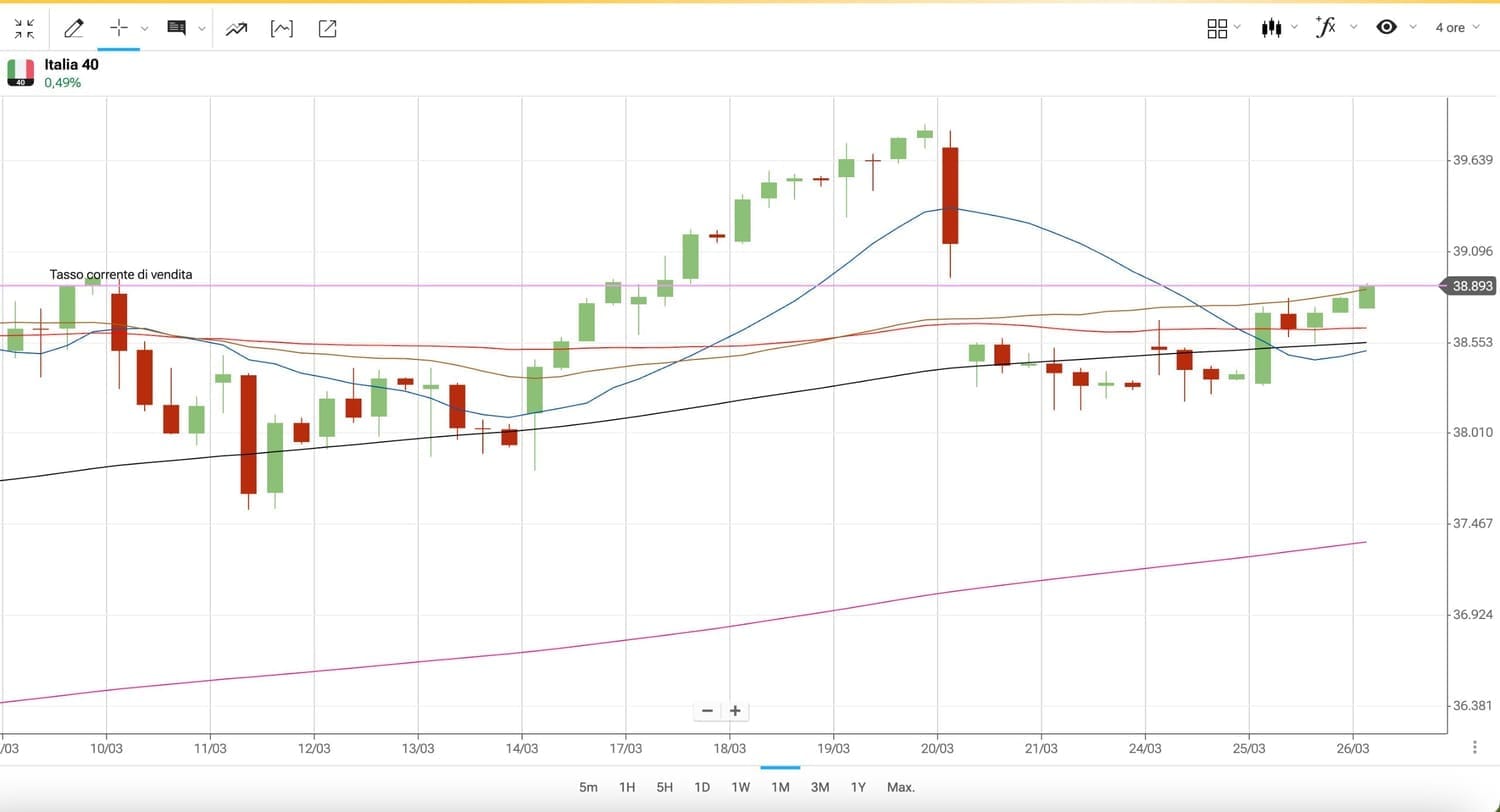Click the bracketed wave chart icon
This screenshot has width=1500, height=812.
(282, 28)
